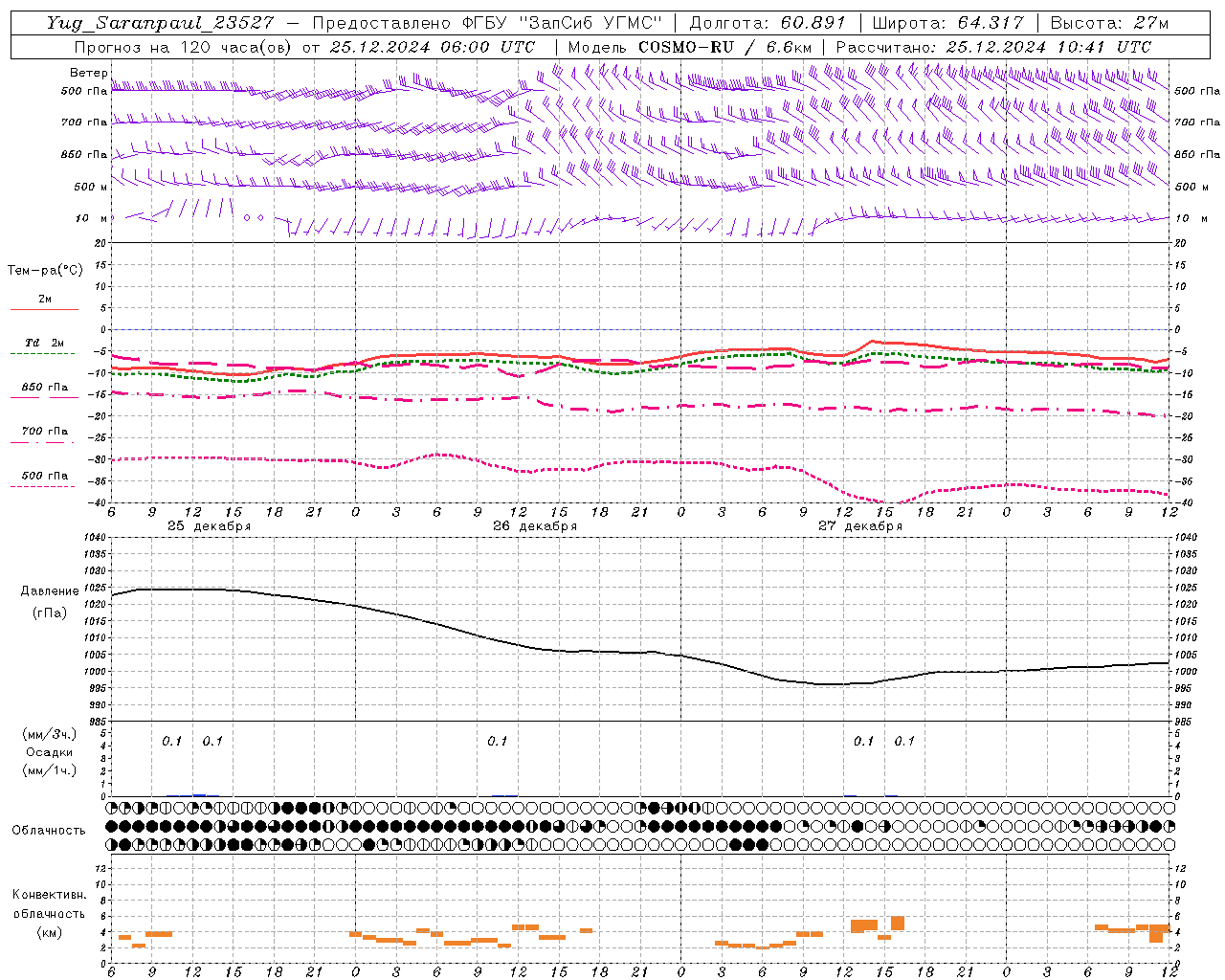
Task: Click the Облачность section label
Action: tap(49, 830)
